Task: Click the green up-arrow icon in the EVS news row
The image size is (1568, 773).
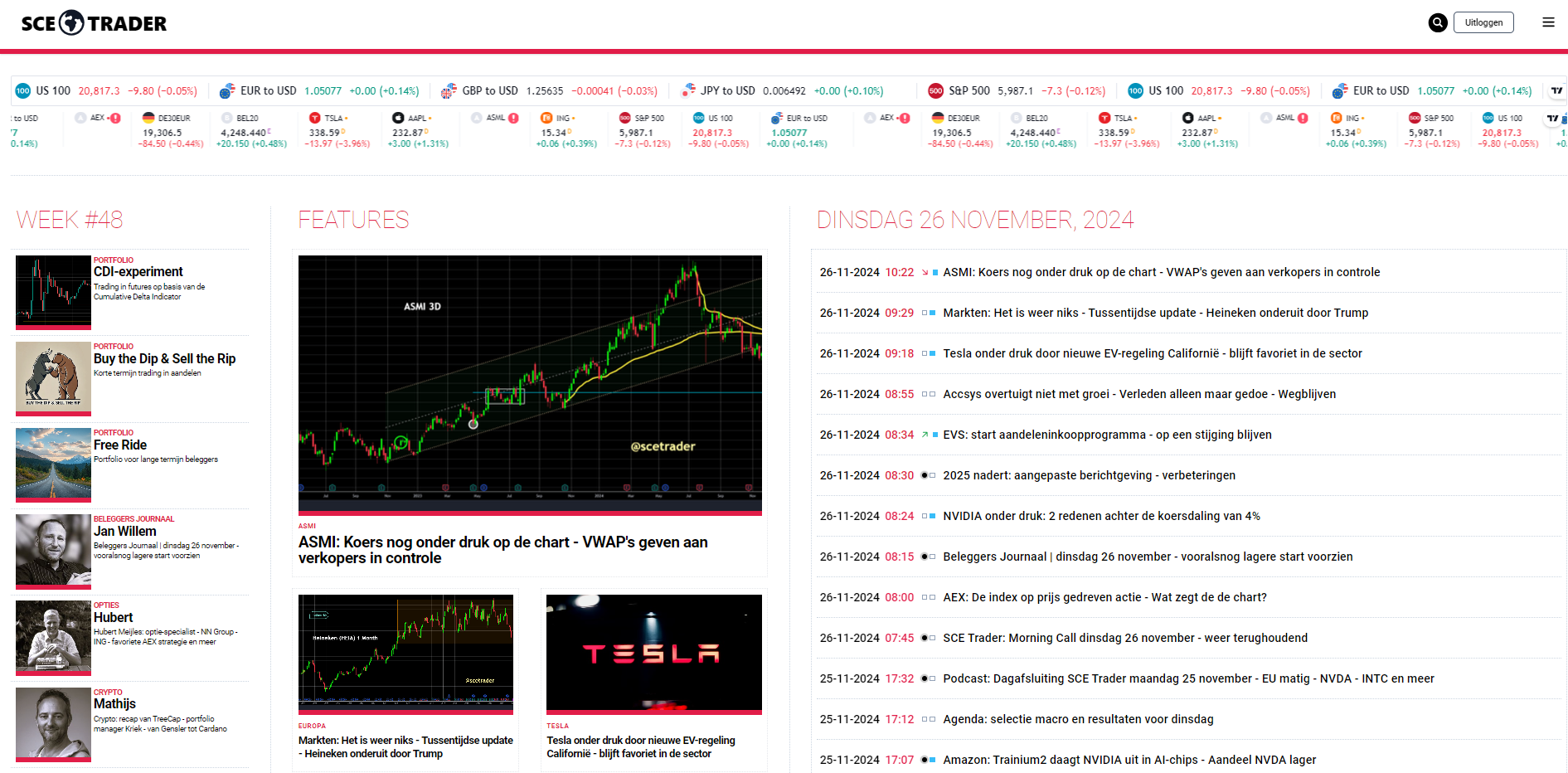Action: pyautogui.click(x=925, y=435)
